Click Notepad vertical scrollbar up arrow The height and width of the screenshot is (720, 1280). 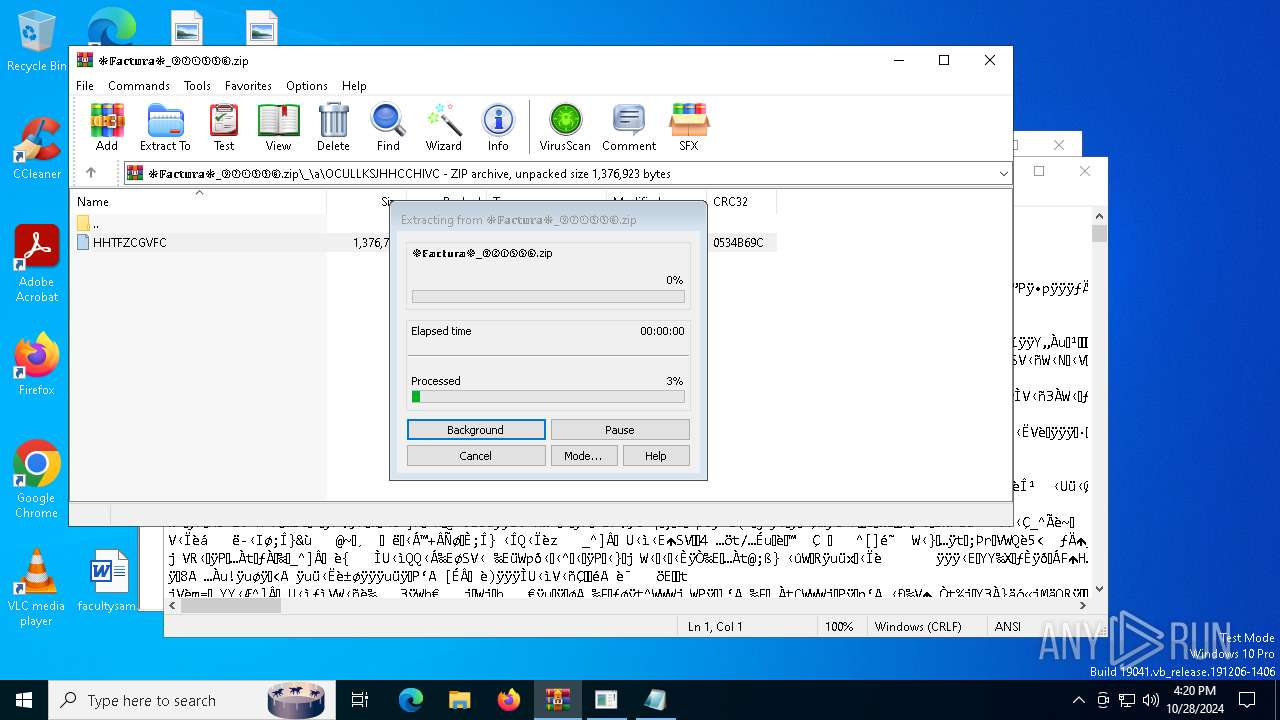pos(1100,215)
